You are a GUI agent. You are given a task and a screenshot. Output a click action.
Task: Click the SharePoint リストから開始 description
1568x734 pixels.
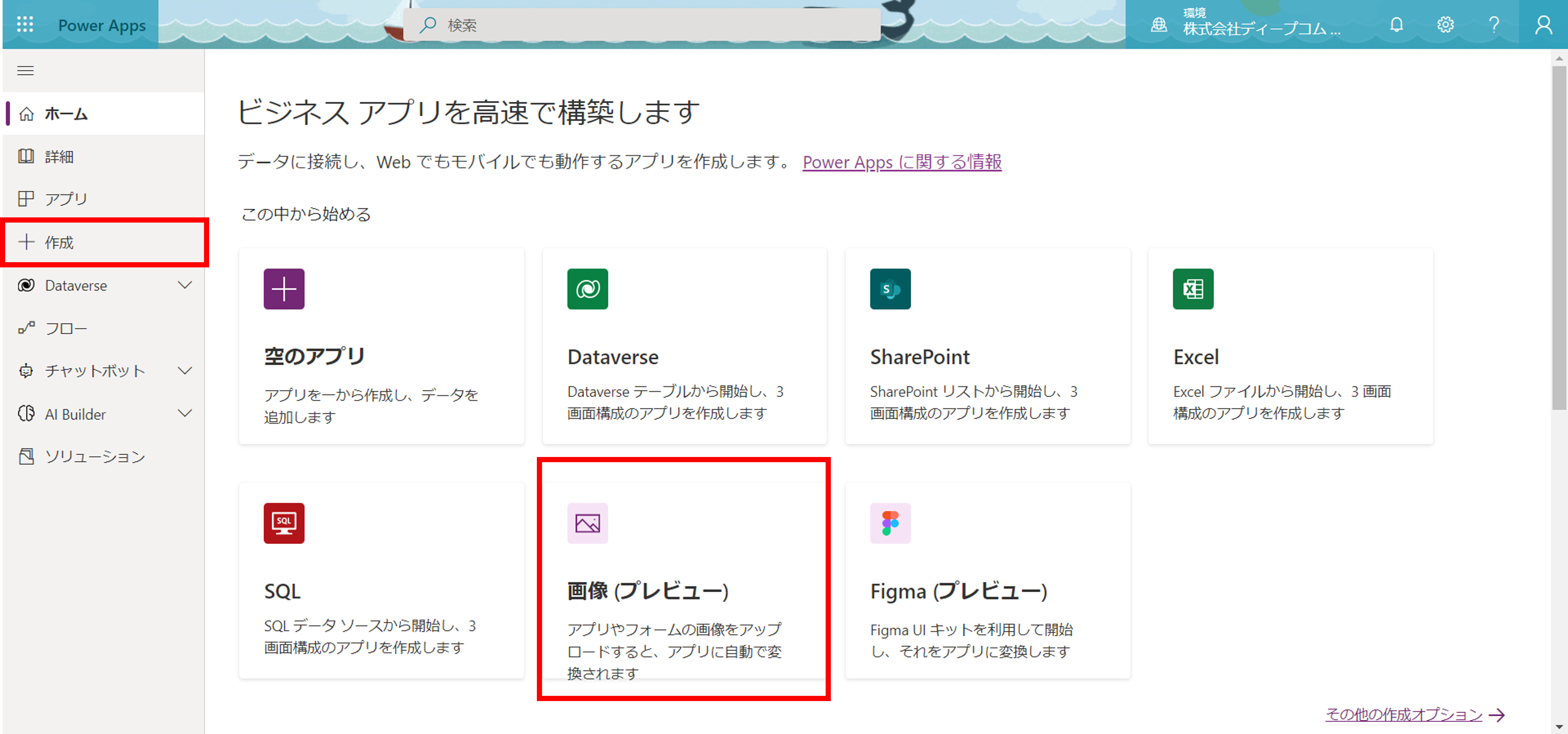tap(973, 402)
